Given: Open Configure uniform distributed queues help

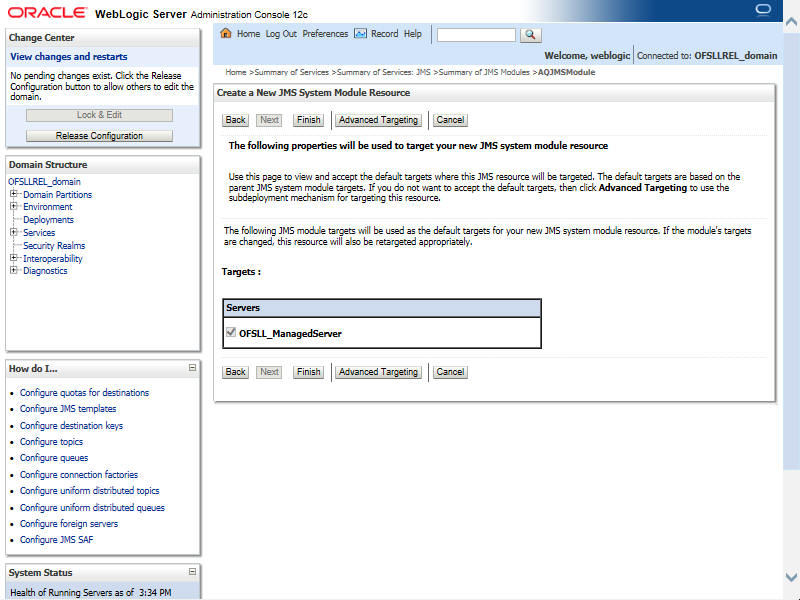Looking at the screenshot, I should (x=92, y=508).
